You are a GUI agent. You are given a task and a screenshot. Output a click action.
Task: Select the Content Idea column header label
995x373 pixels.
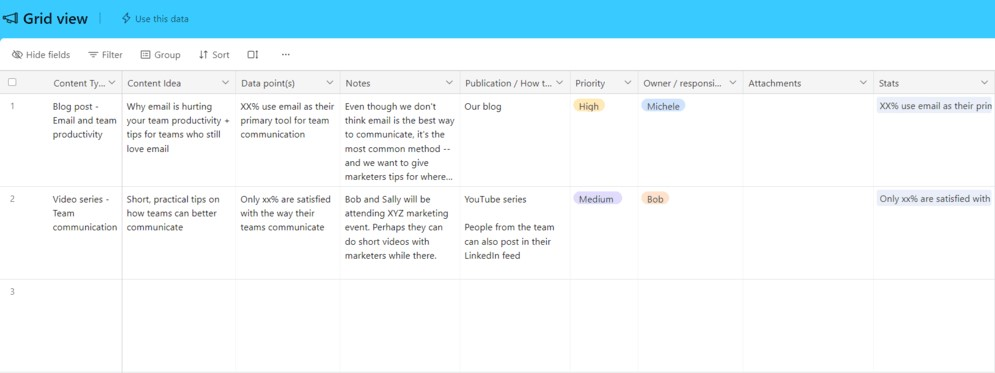[x=154, y=83]
